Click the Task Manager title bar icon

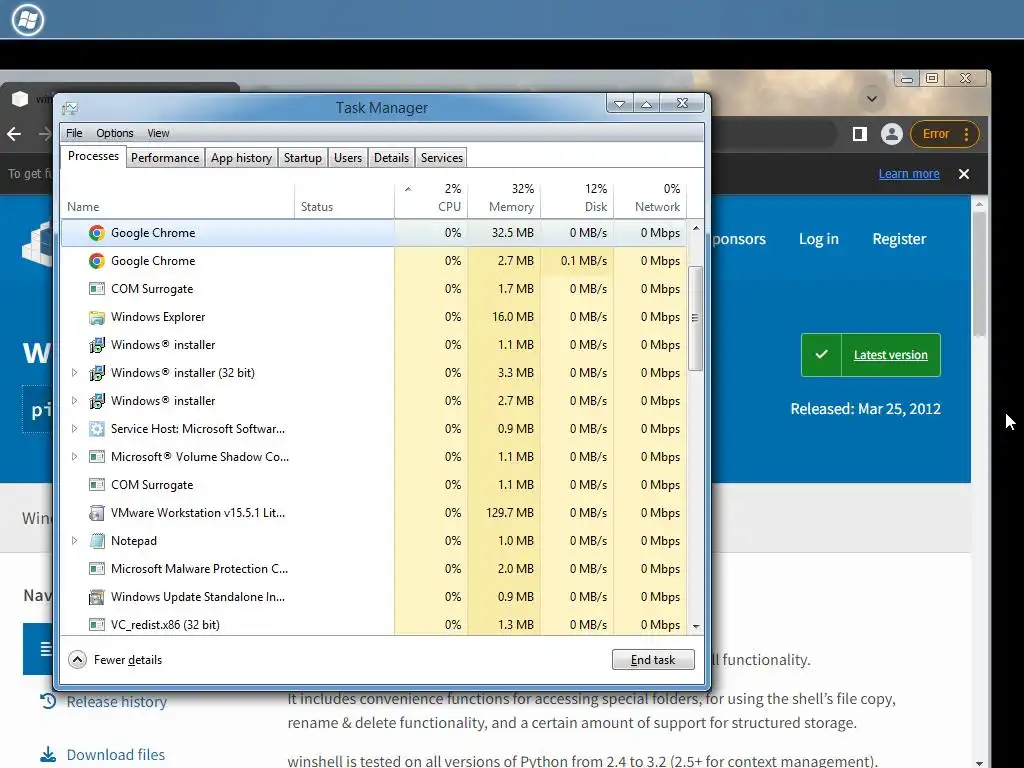pos(70,108)
